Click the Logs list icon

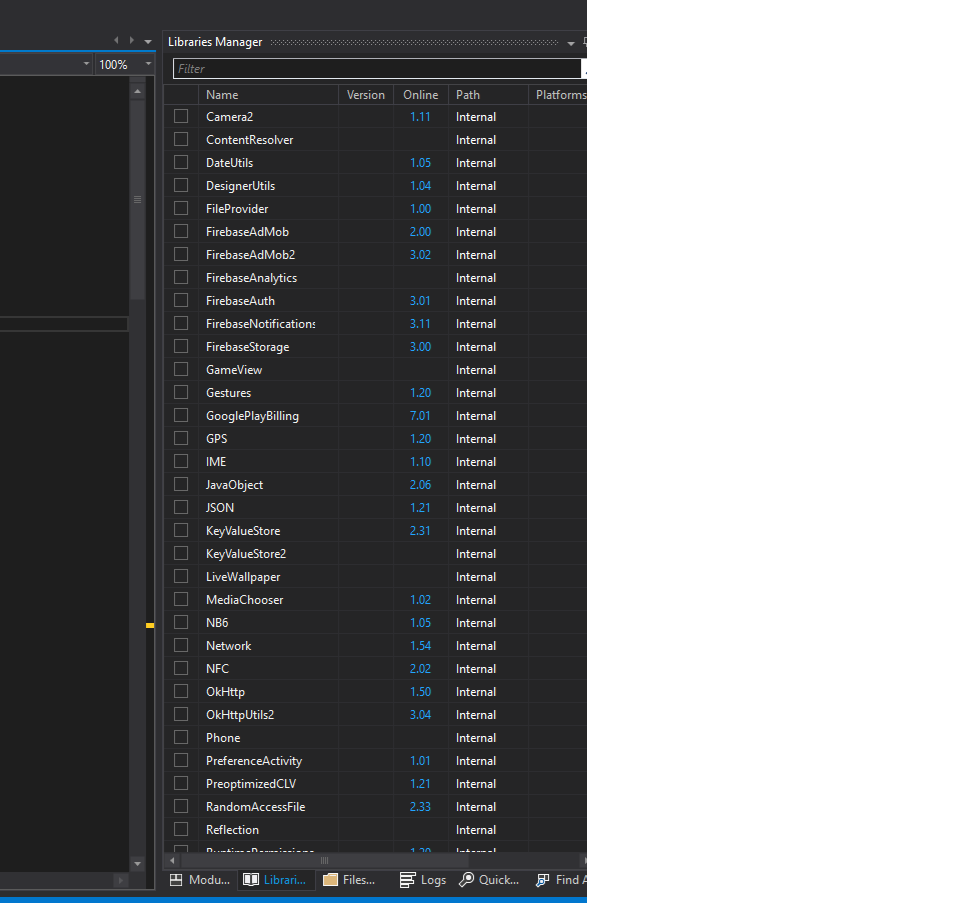click(x=407, y=880)
